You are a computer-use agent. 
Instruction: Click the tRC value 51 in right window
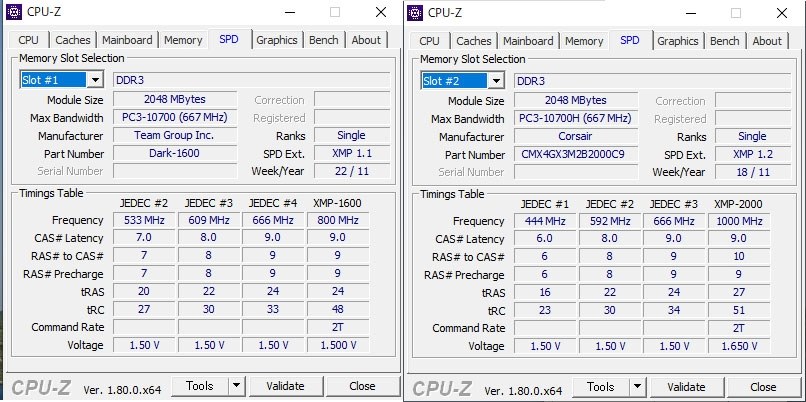(x=739, y=310)
